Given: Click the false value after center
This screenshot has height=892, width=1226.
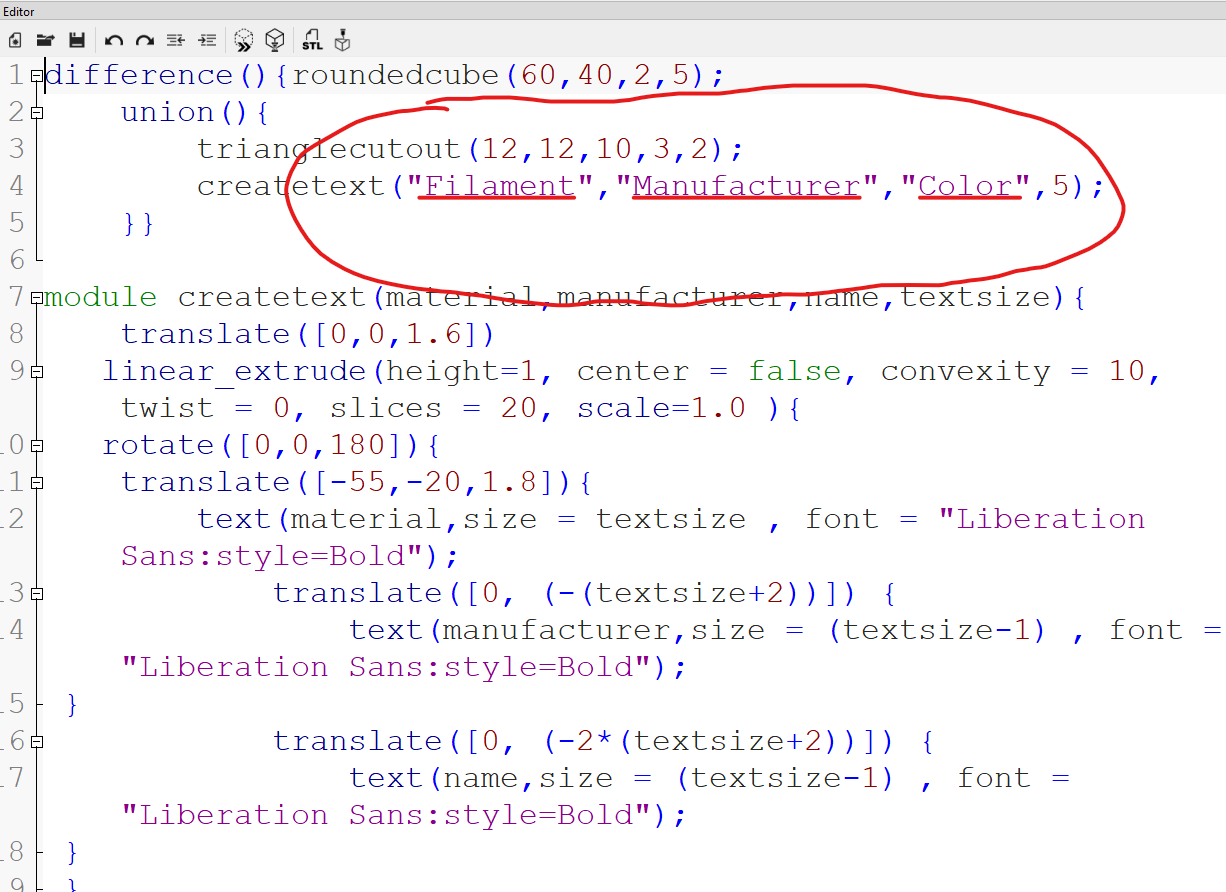Looking at the screenshot, I should pyautogui.click(x=796, y=371).
